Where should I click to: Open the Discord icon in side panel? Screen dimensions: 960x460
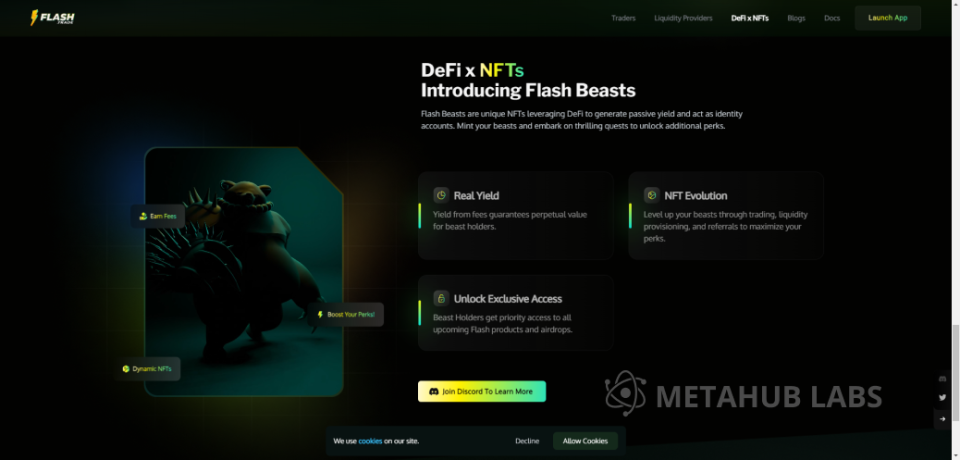click(942, 379)
